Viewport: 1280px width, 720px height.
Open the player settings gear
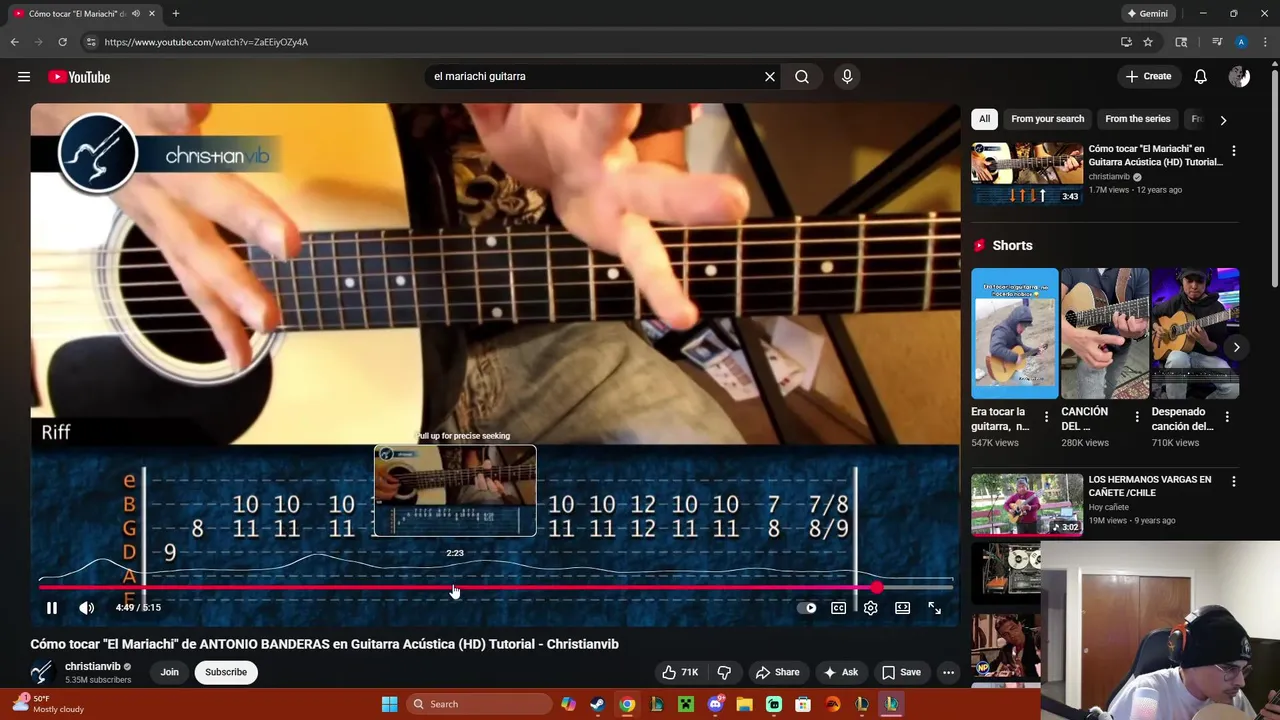click(871, 607)
